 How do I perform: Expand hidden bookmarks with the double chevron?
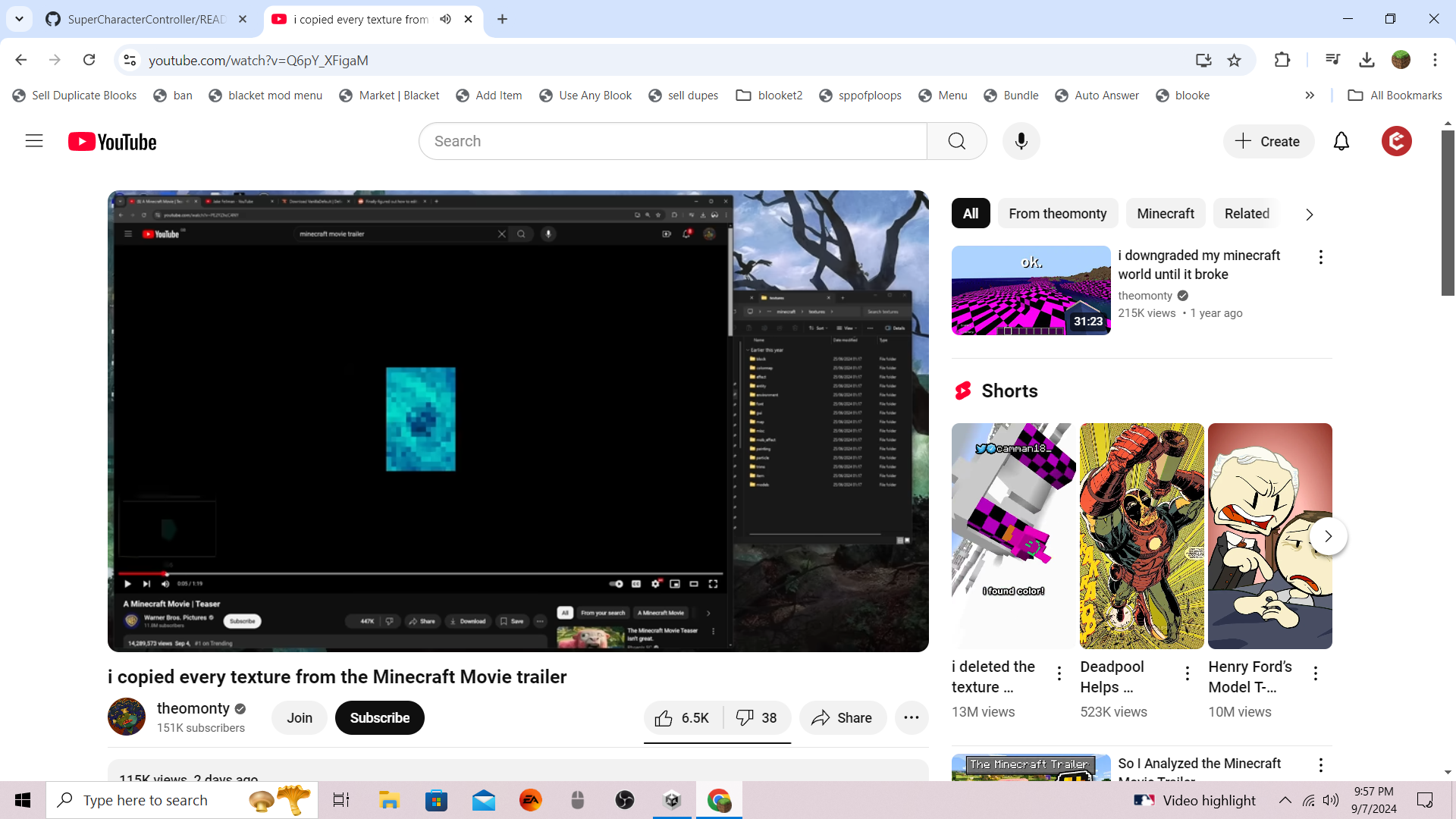1310,96
